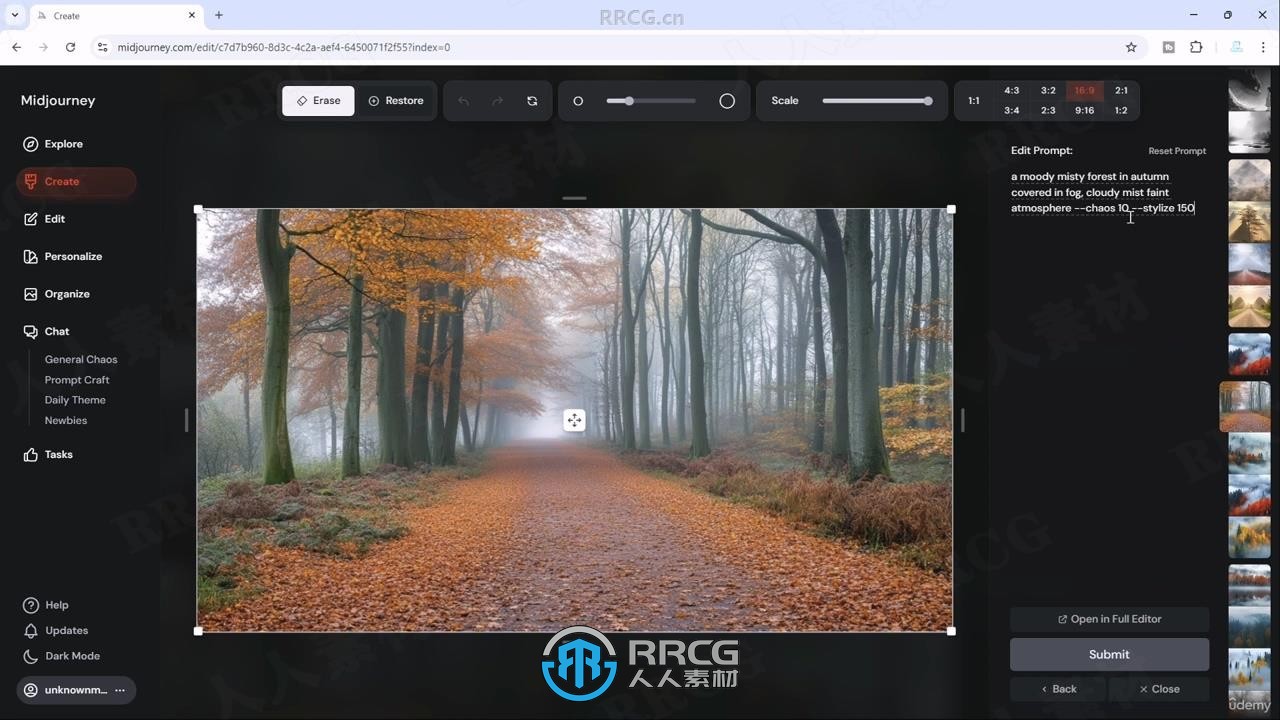Click the move handle on the image
1280x720 pixels.
[x=574, y=420]
